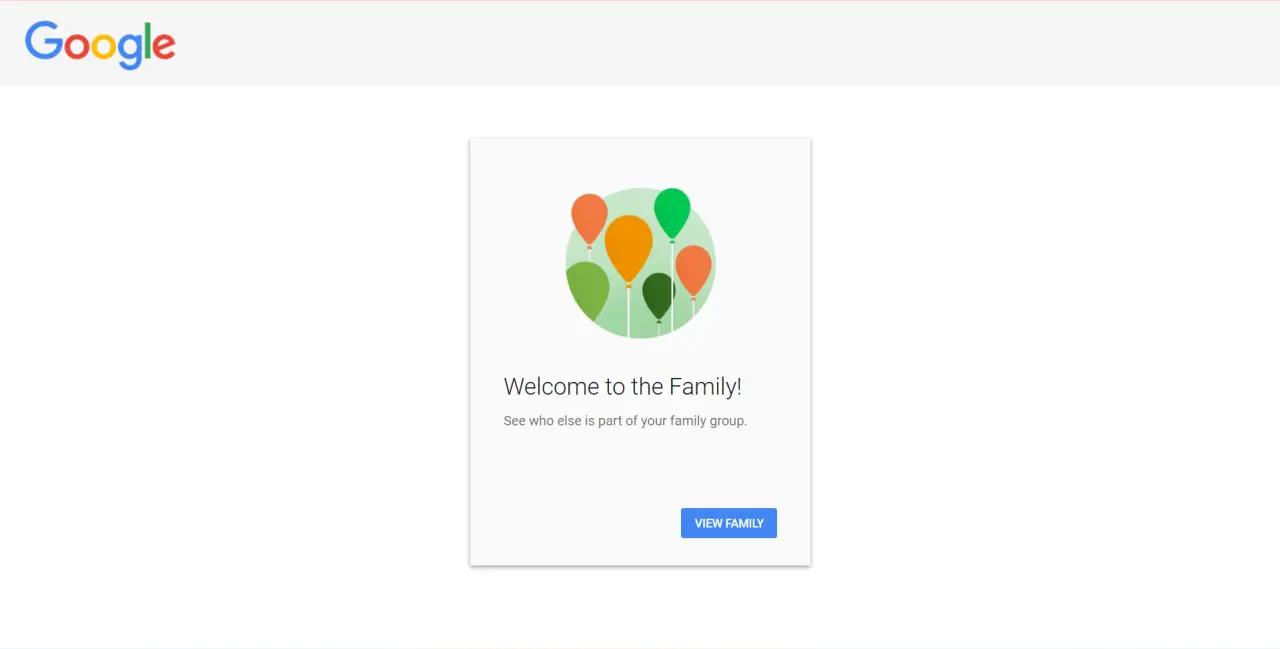Click the orange balloon at upper left

click(x=589, y=219)
